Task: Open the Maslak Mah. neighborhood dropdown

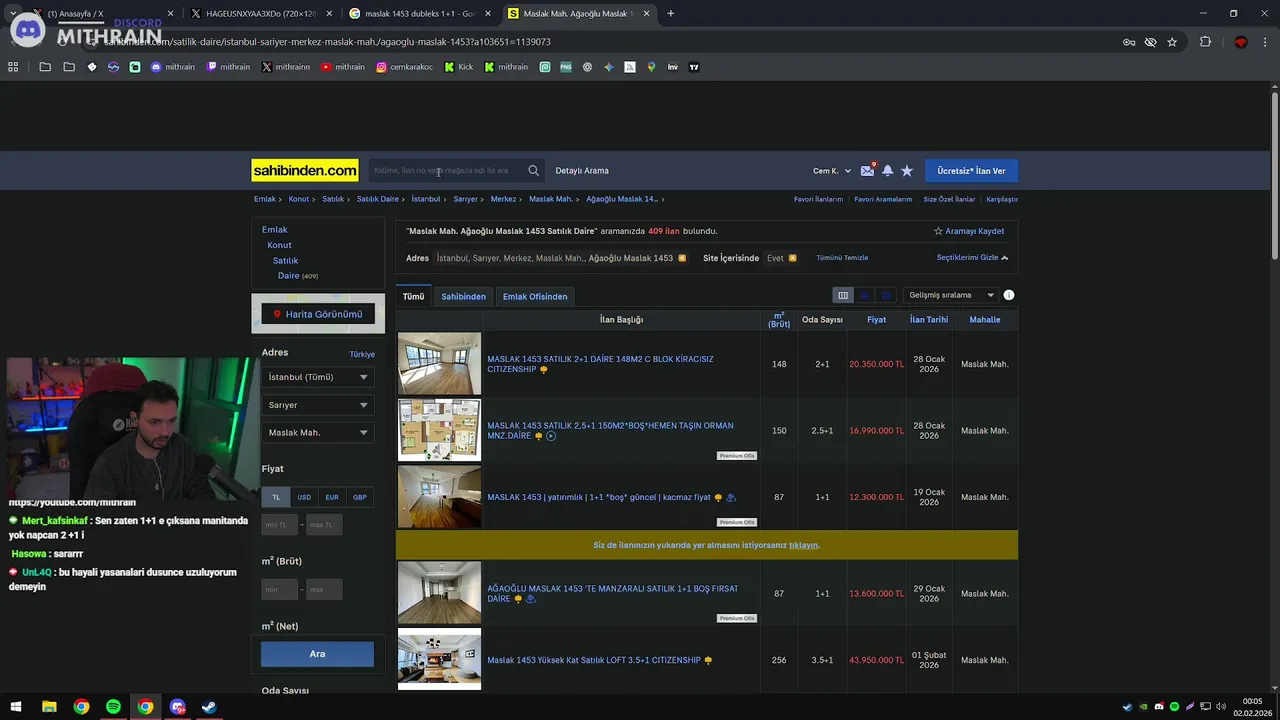Action: point(318,433)
